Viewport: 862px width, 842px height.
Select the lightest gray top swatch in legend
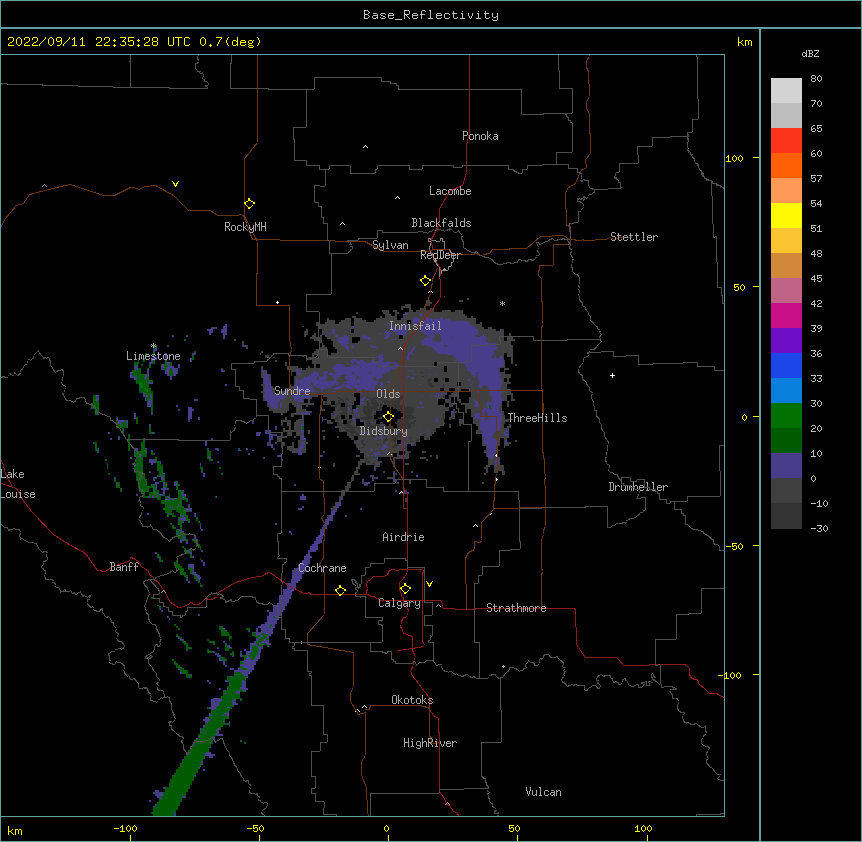click(x=786, y=91)
